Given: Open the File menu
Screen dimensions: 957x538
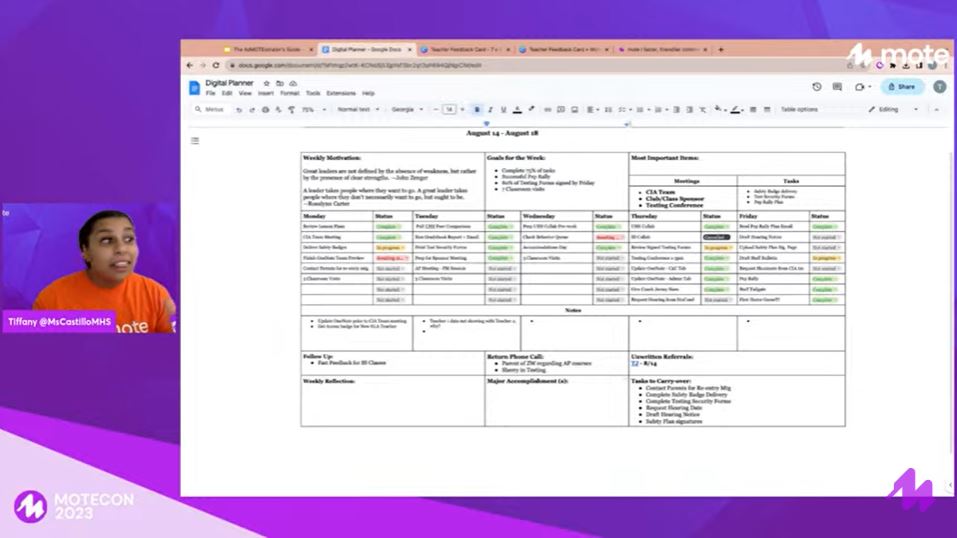Looking at the screenshot, I should click(x=211, y=93).
